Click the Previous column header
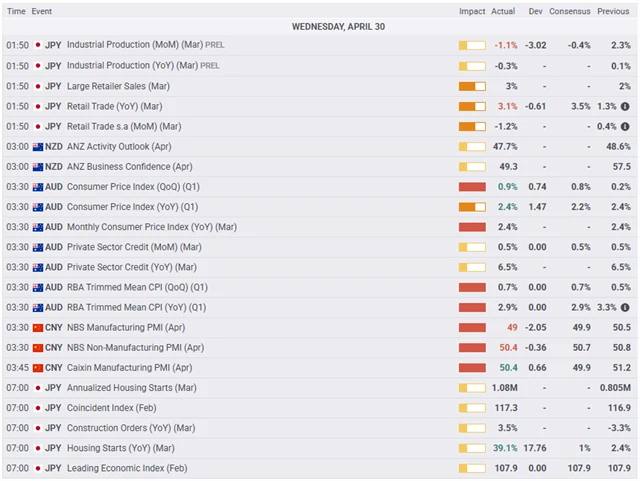This screenshot has width=640, height=481. click(613, 11)
